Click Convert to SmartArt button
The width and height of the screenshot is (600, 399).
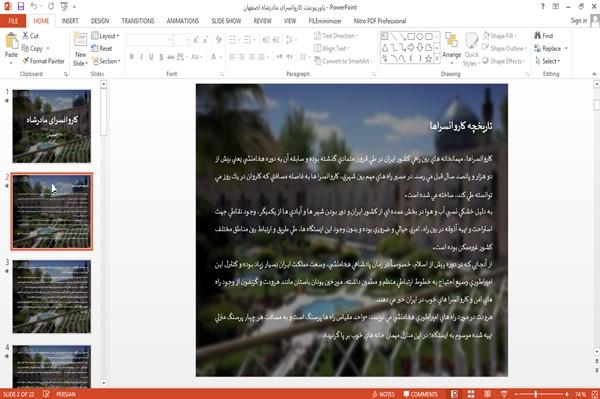click(x=343, y=61)
